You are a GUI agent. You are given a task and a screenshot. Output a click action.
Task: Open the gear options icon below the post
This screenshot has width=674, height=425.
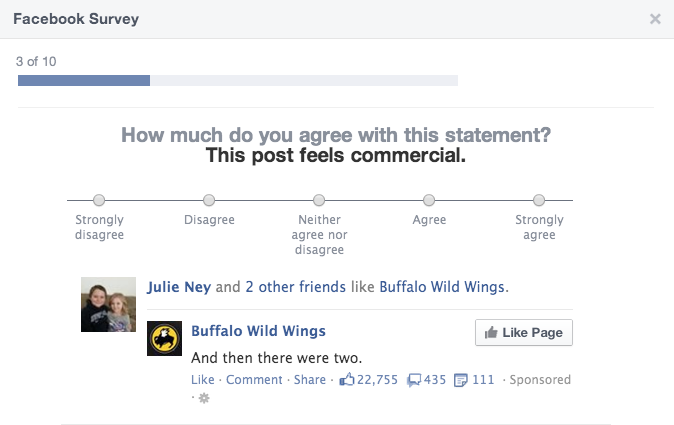coord(204,398)
